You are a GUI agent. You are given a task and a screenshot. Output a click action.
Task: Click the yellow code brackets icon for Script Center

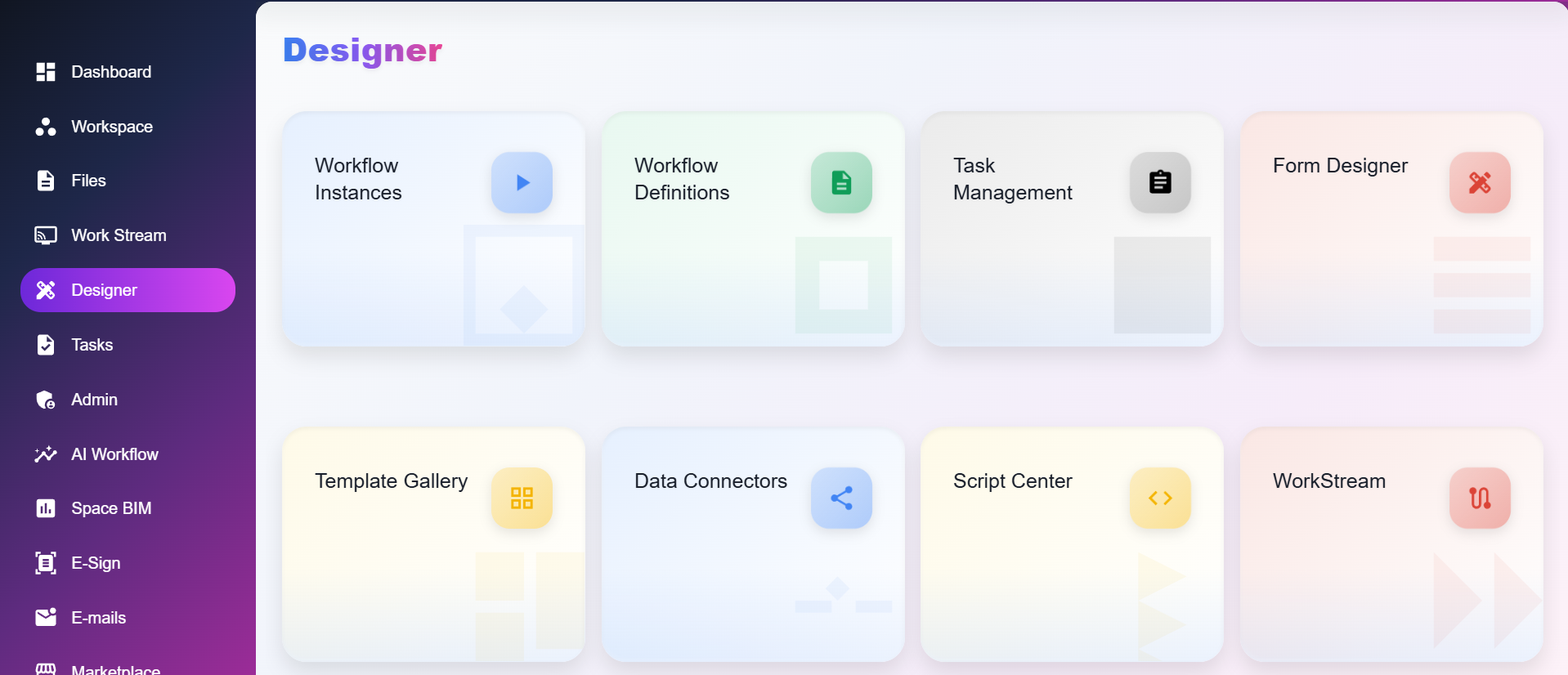pos(1160,498)
